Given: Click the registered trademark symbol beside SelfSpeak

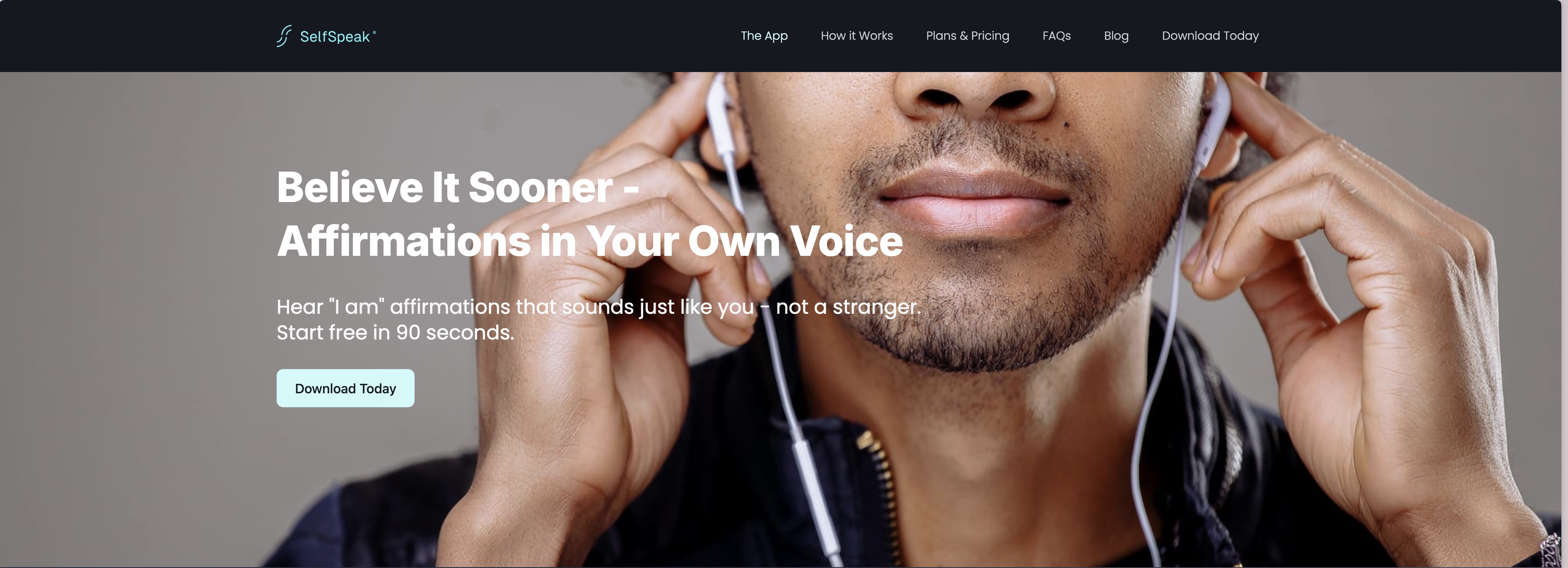Looking at the screenshot, I should (374, 32).
